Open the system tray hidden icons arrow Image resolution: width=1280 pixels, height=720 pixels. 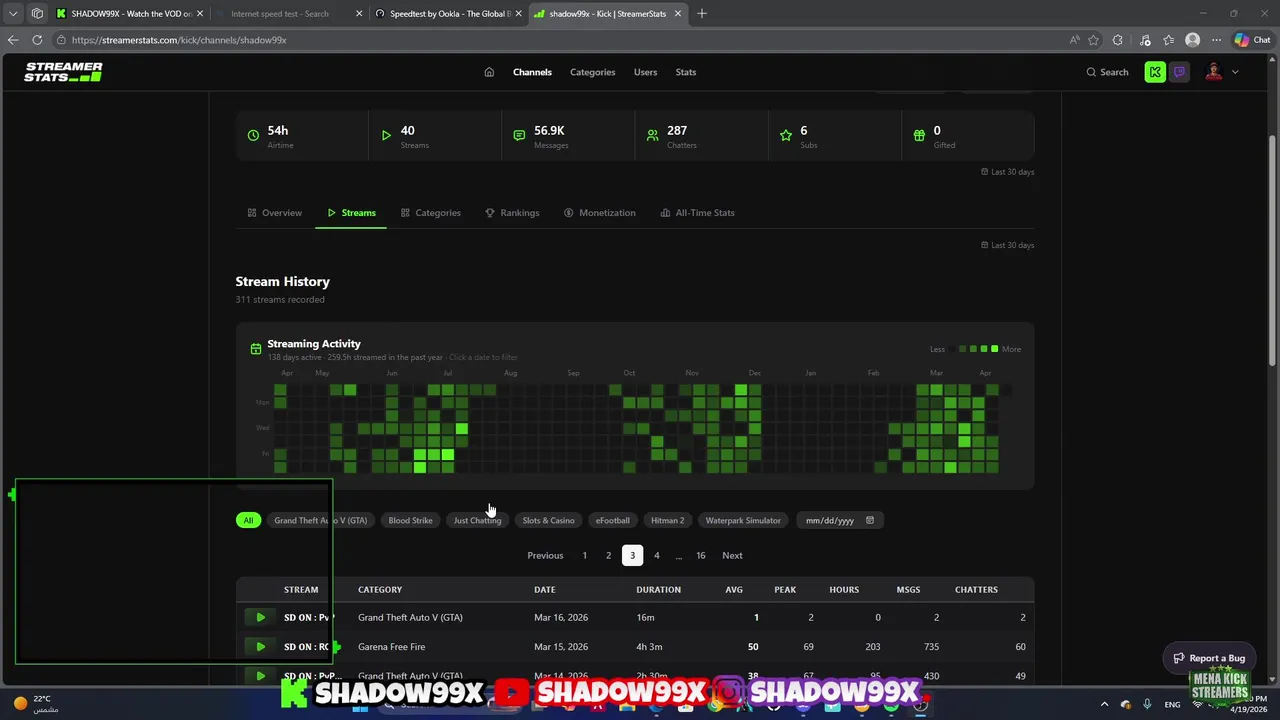click(1104, 704)
